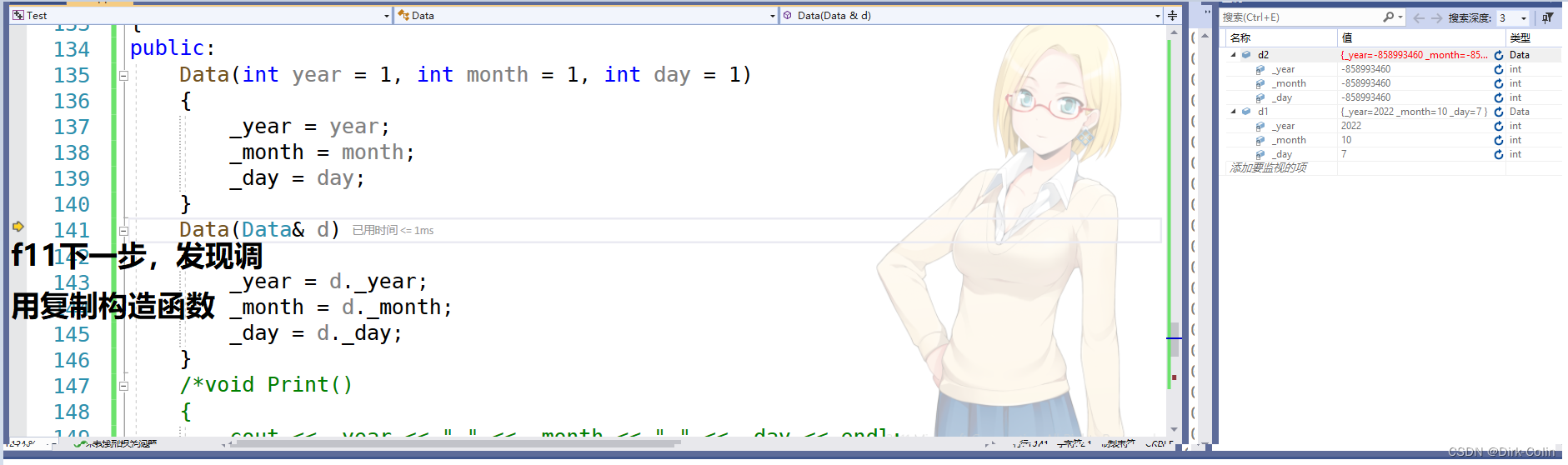Image resolution: width=1568 pixels, height=465 pixels.
Task: Click the editor horizontal scrollbar
Action: pyautogui.click(x=455, y=443)
